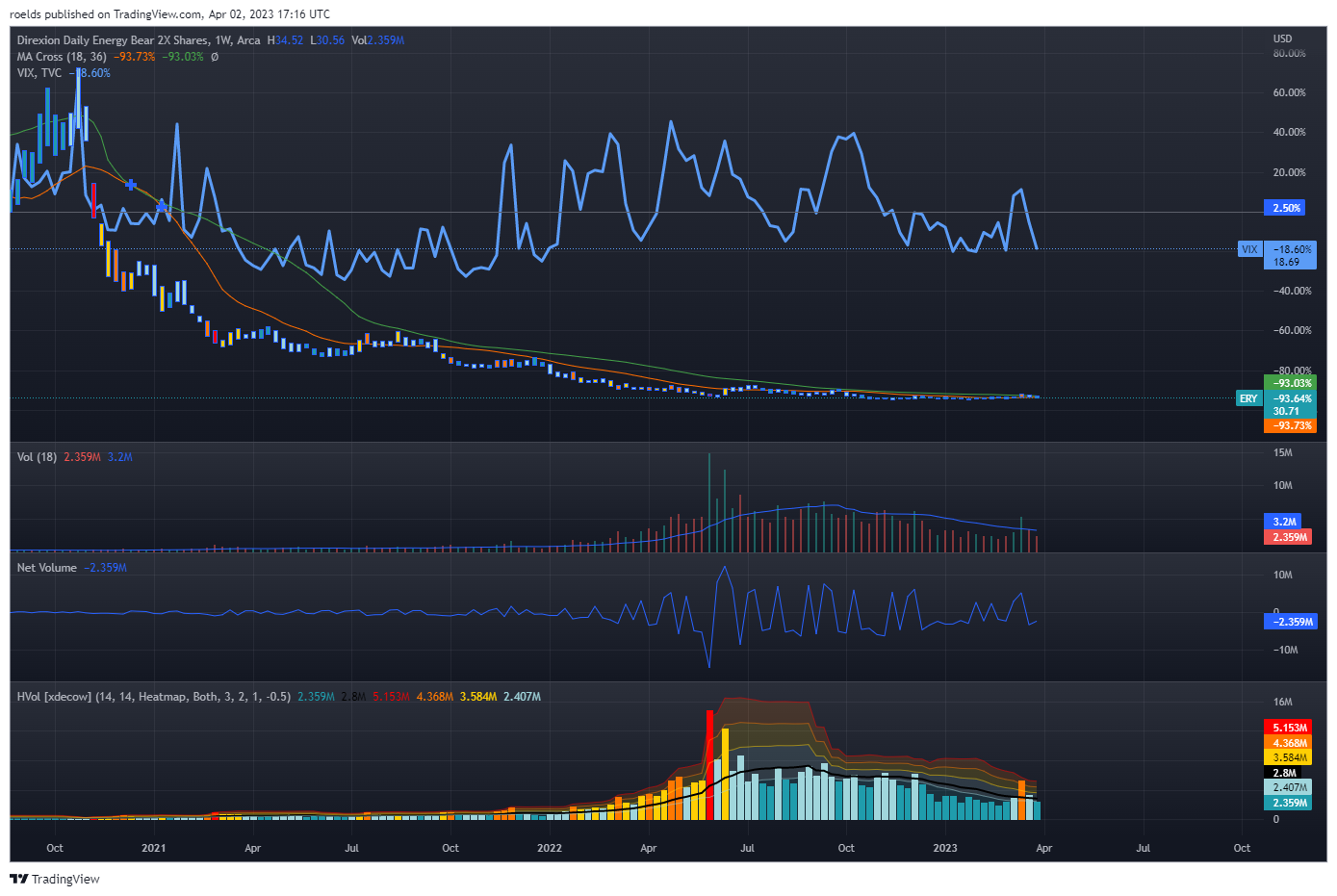Click the green -93.03% axis label
Screen dimensions: 1337x896
[x=1290, y=383]
